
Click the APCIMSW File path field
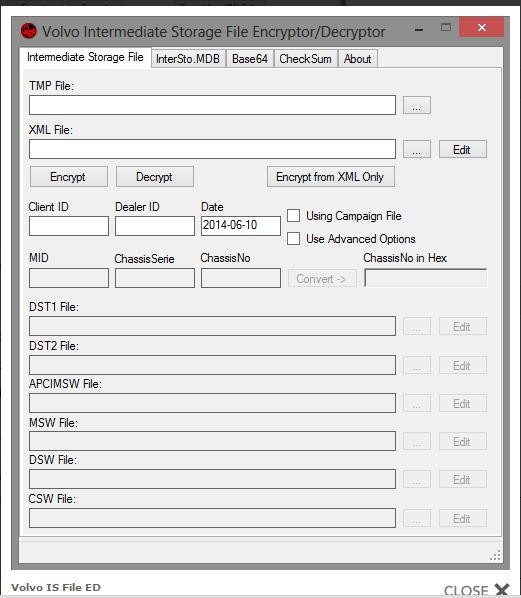click(x=212, y=403)
